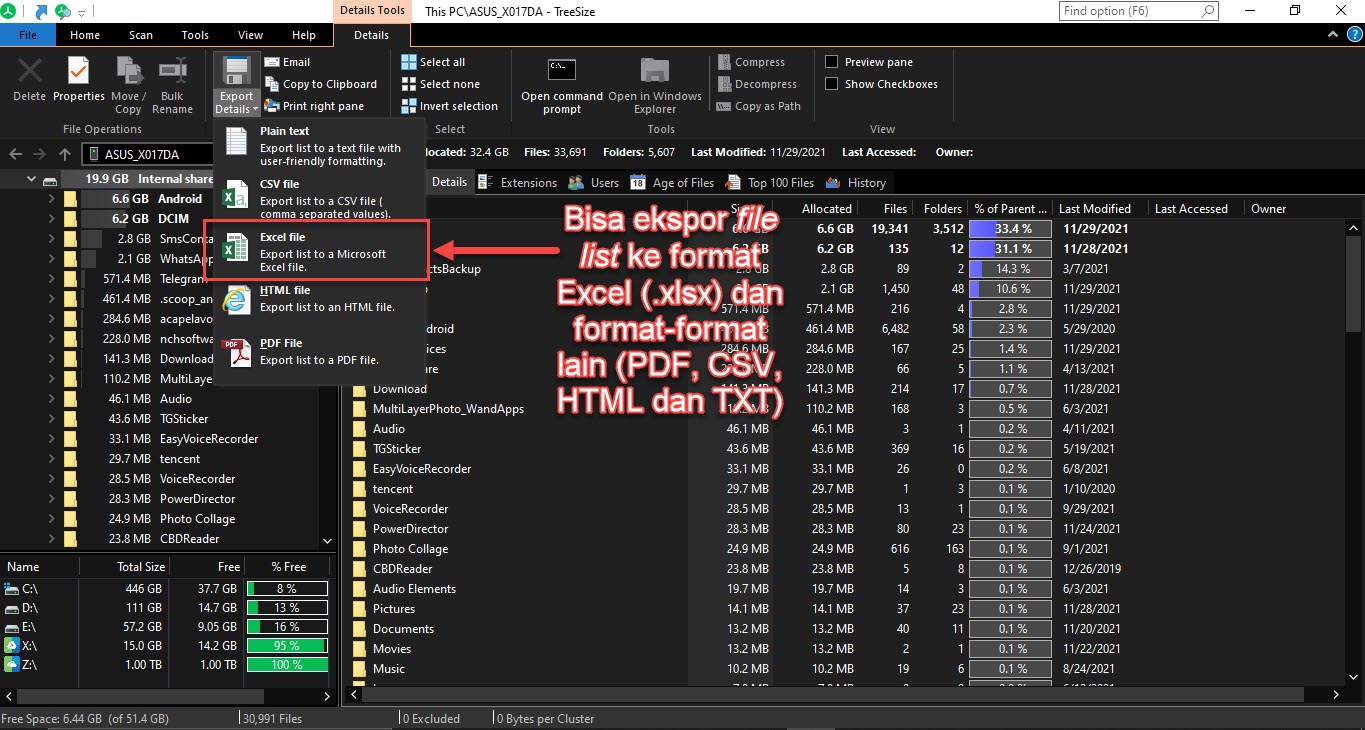1365x730 pixels.
Task: Expand the TGSticker folder in the tree
Action: 51,419
